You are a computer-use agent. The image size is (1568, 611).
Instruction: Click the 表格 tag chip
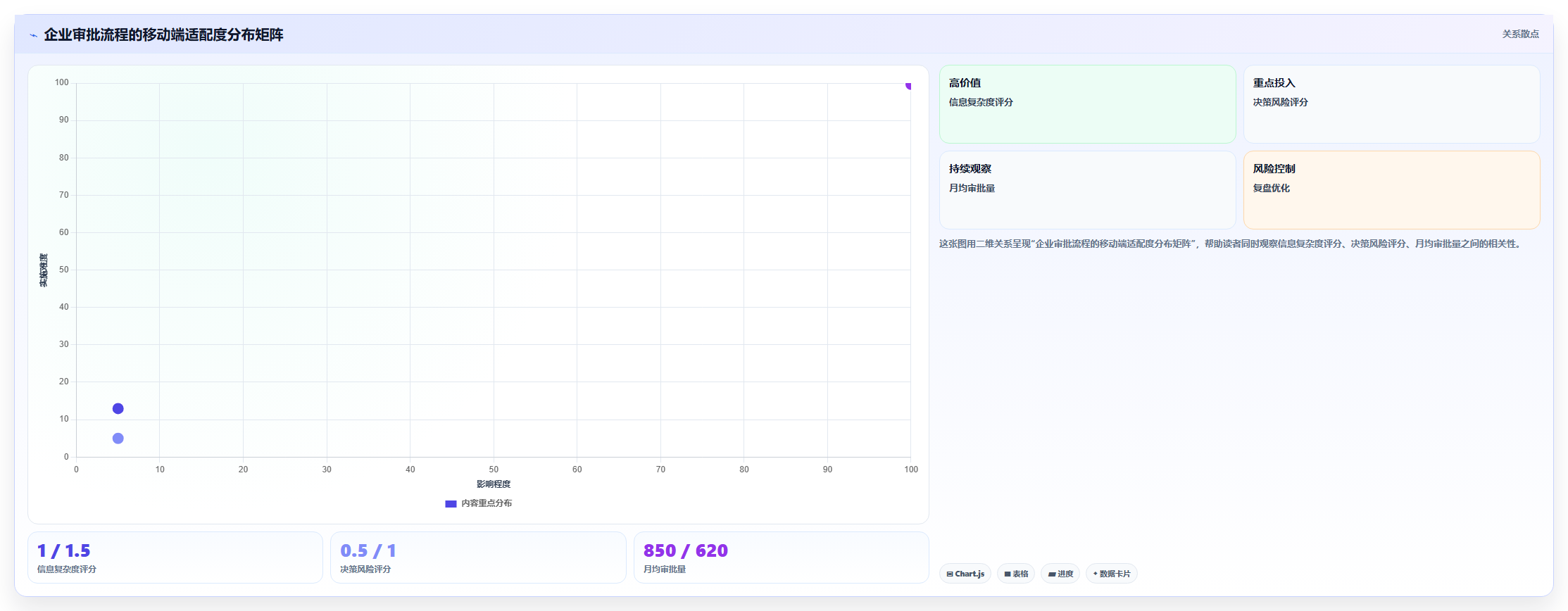1016,574
